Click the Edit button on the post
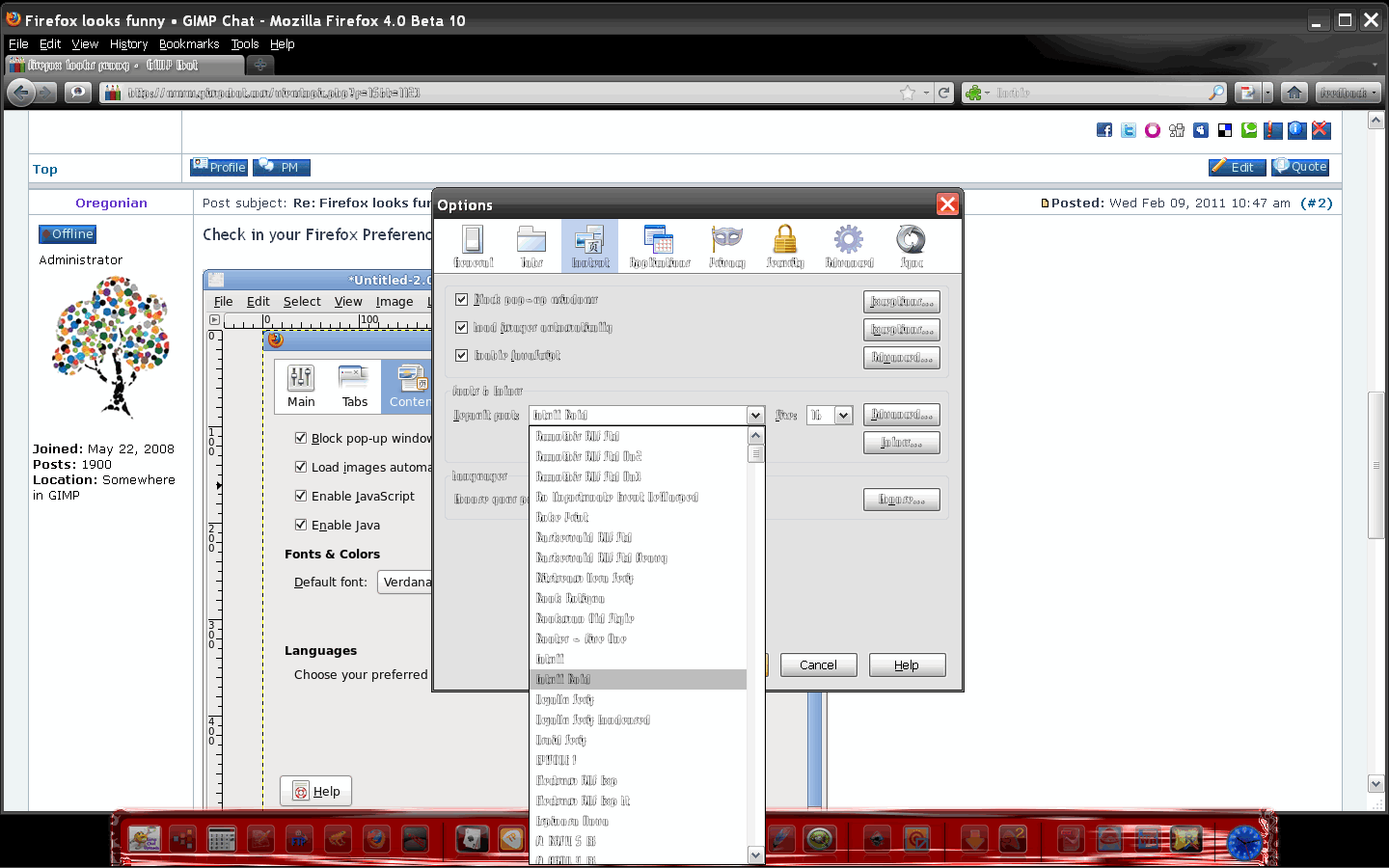Viewport: 1389px width, 868px height. tap(1237, 167)
